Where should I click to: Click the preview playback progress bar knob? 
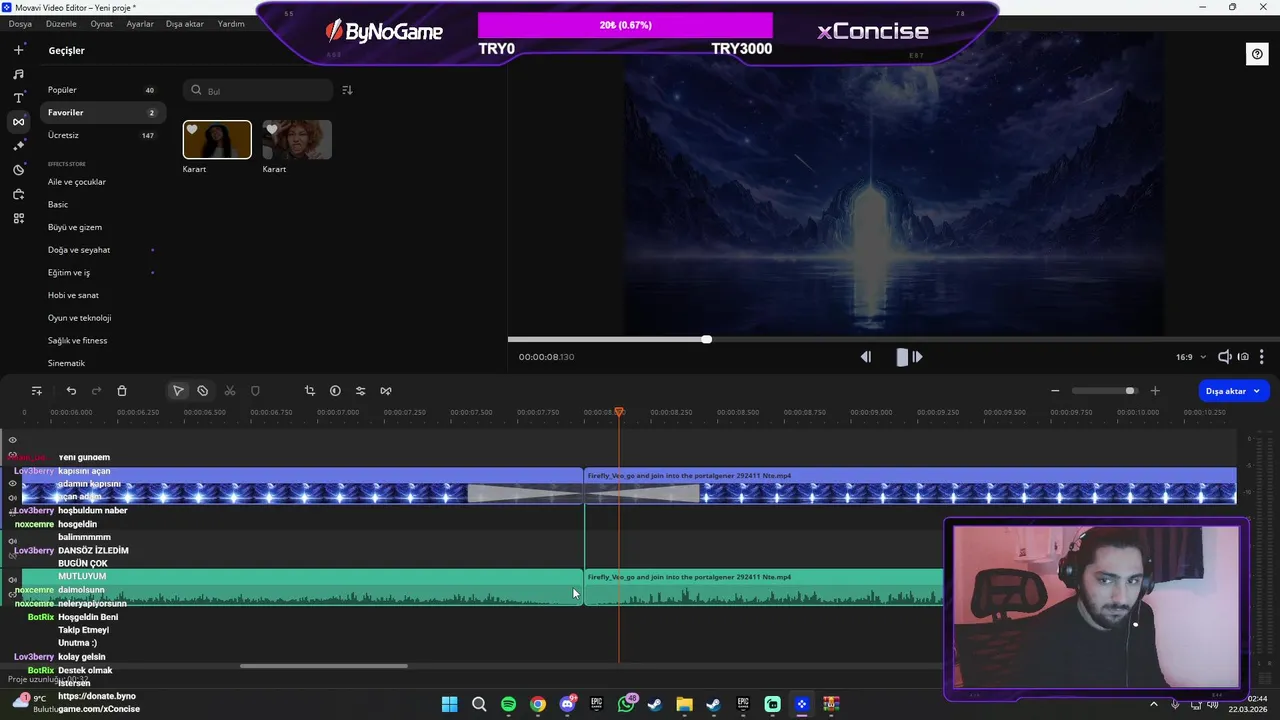707,339
